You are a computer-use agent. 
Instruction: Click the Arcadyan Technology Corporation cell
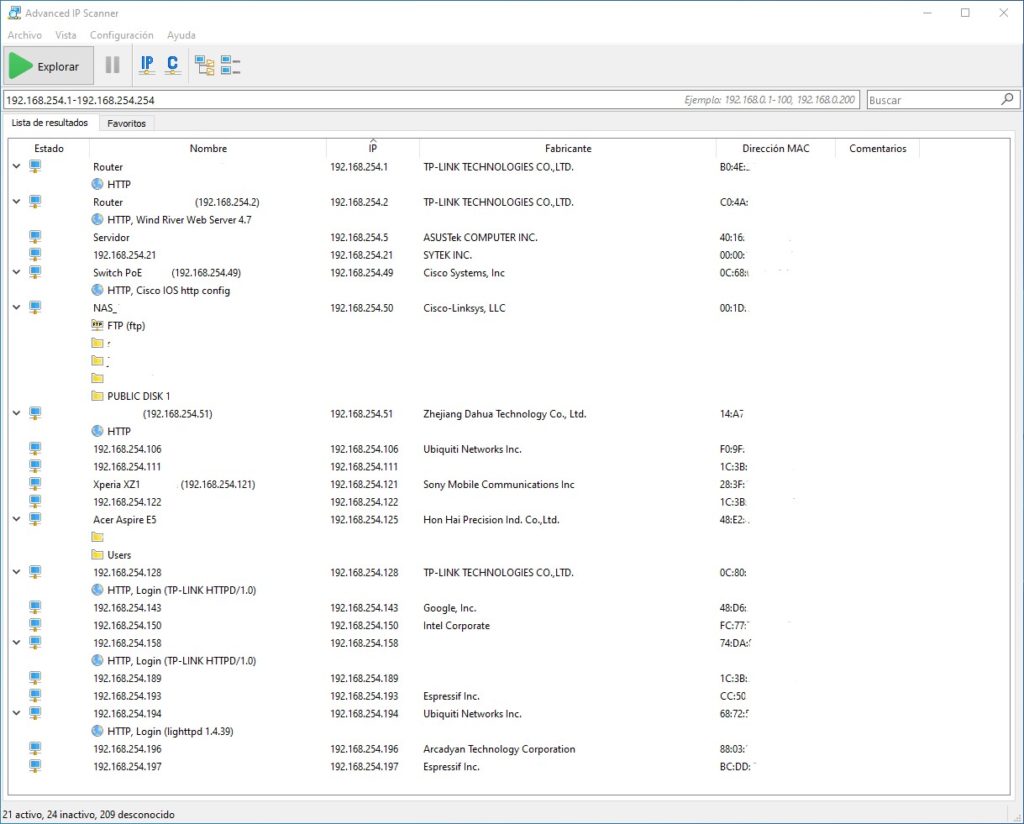point(499,749)
